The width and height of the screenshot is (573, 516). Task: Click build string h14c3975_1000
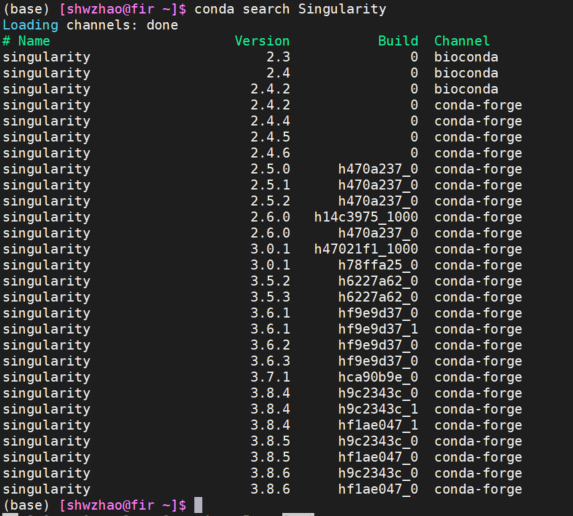tap(366, 217)
